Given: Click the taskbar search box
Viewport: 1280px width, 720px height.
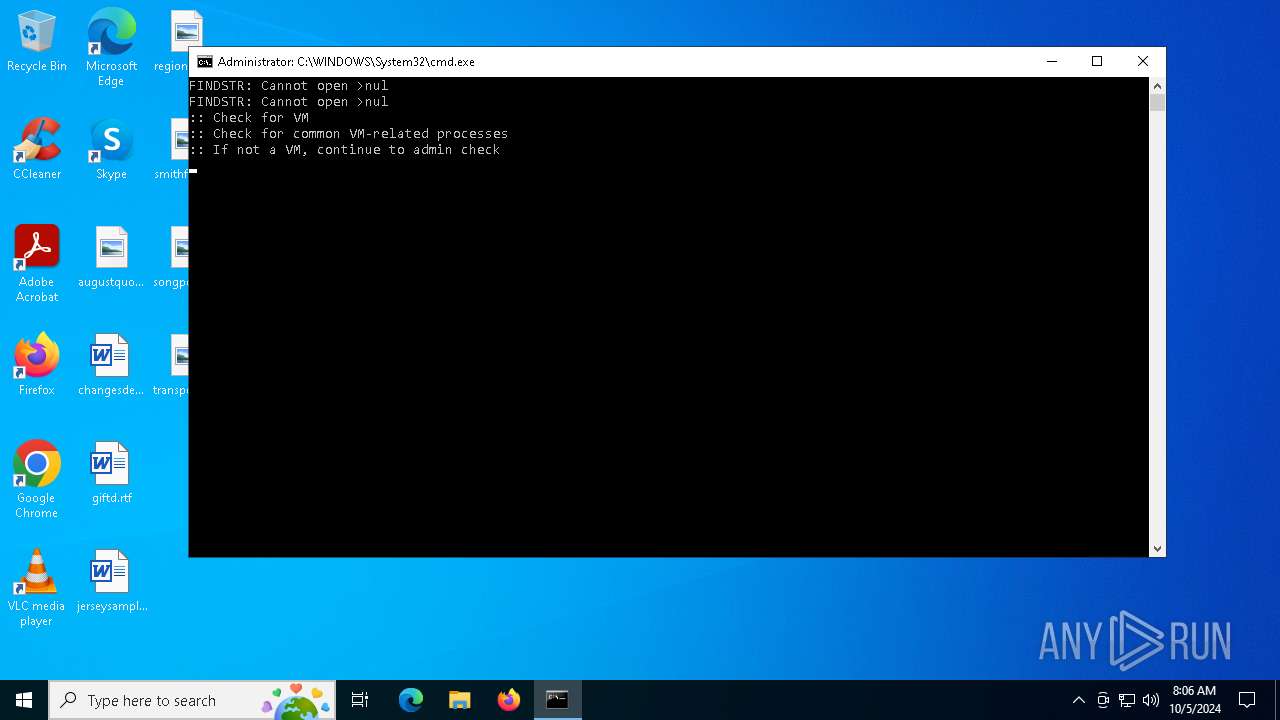Looking at the screenshot, I should click(192, 700).
